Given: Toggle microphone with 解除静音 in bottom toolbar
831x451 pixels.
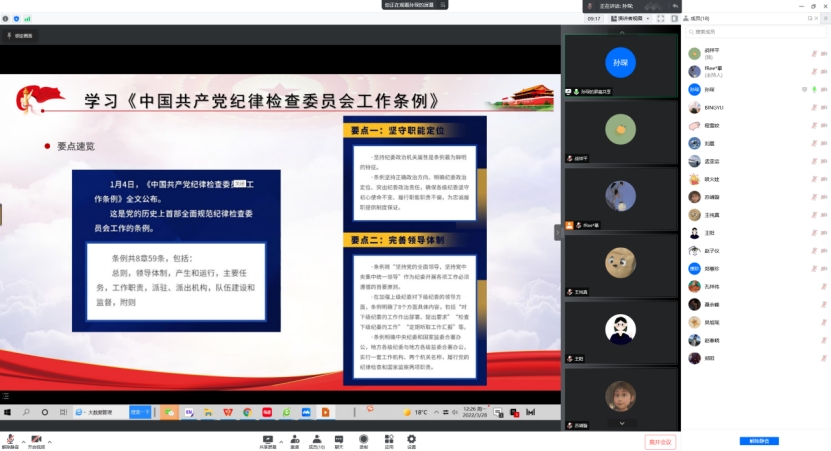Looking at the screenshot, I should pyautogui.click(x=9, y=439).
